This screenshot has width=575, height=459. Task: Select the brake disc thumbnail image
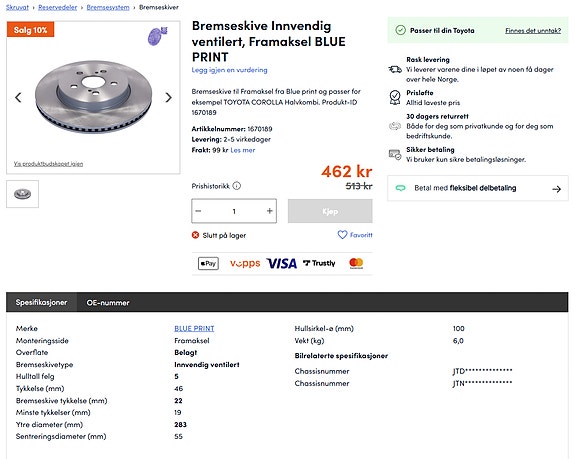coord(22,194)
